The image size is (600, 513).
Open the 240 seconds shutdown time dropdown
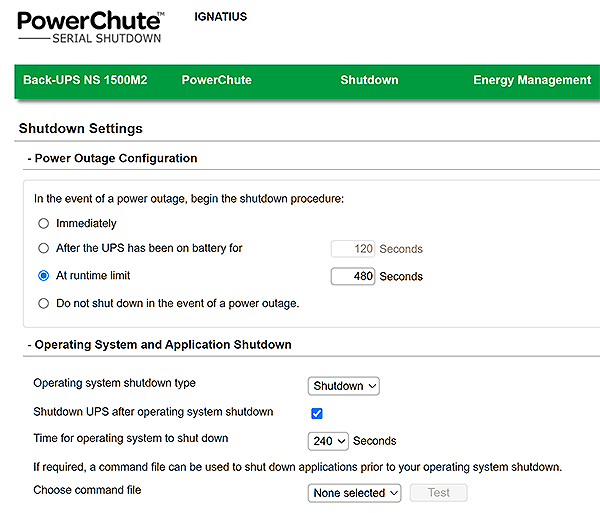(328, 441)
